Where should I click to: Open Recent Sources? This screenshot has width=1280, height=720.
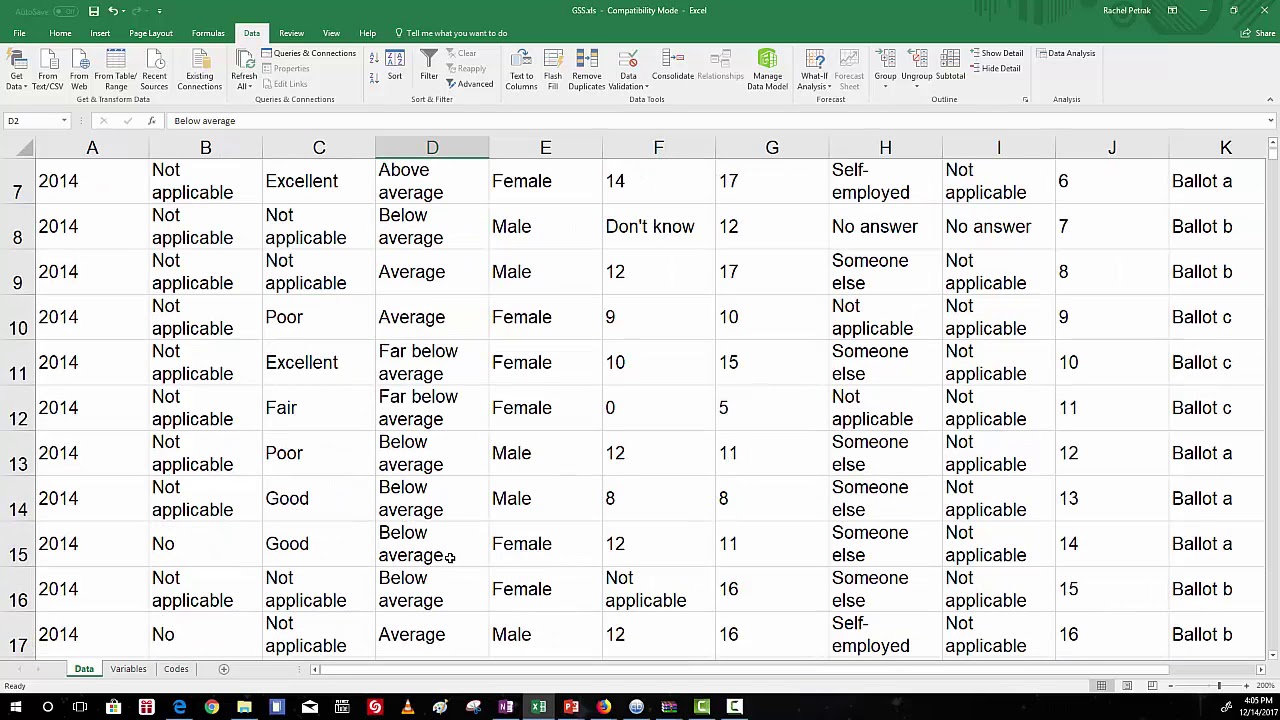click(x=154, y=70)
